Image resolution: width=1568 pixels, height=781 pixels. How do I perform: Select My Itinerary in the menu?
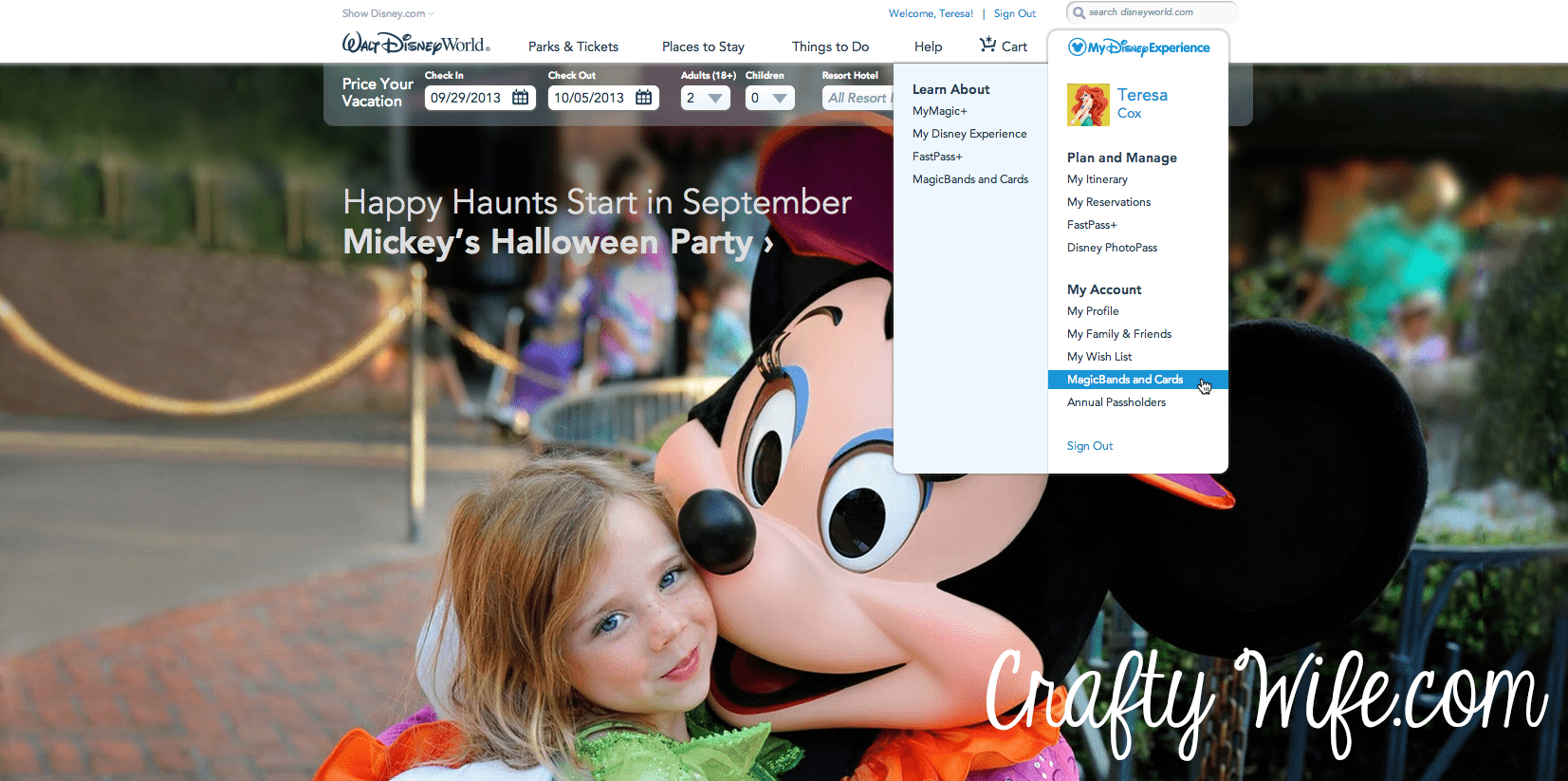(1098, 179)
